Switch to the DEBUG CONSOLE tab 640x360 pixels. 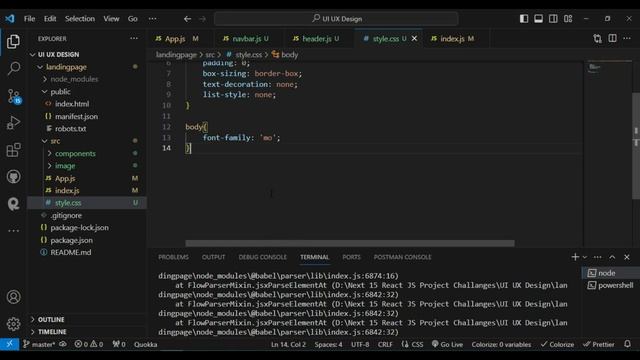pos(262,257)
